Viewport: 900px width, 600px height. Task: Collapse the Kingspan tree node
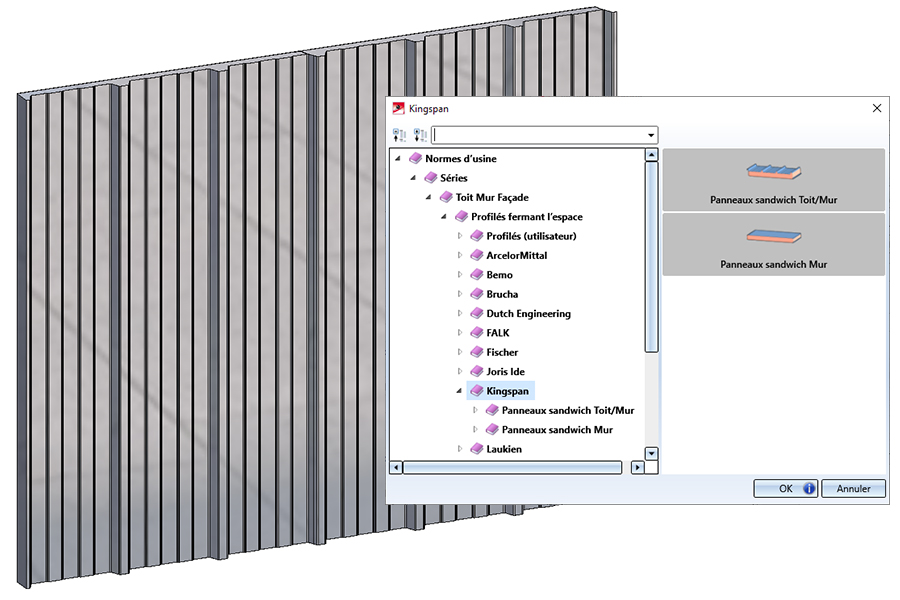460,391
